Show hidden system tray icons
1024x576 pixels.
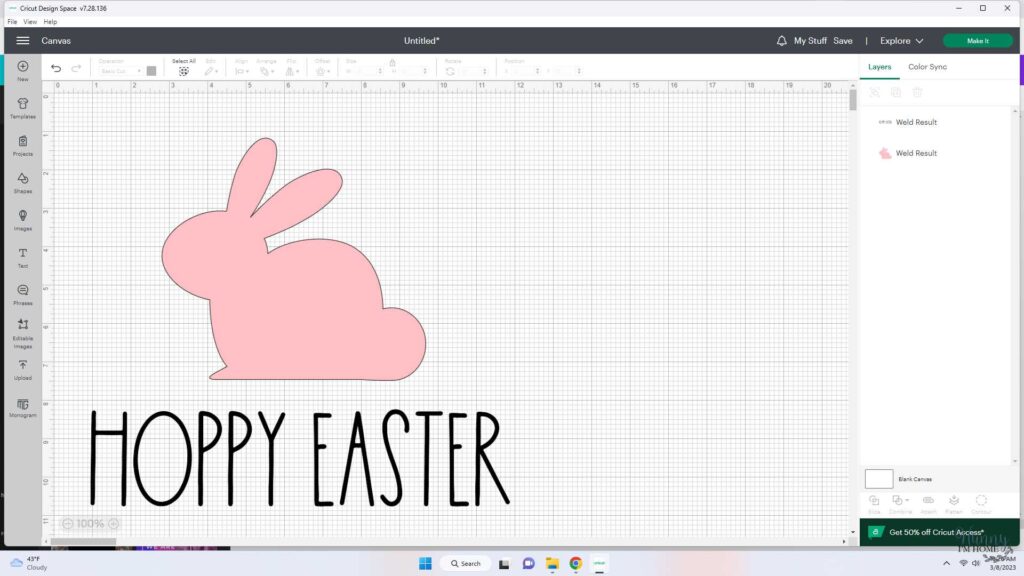946,563
